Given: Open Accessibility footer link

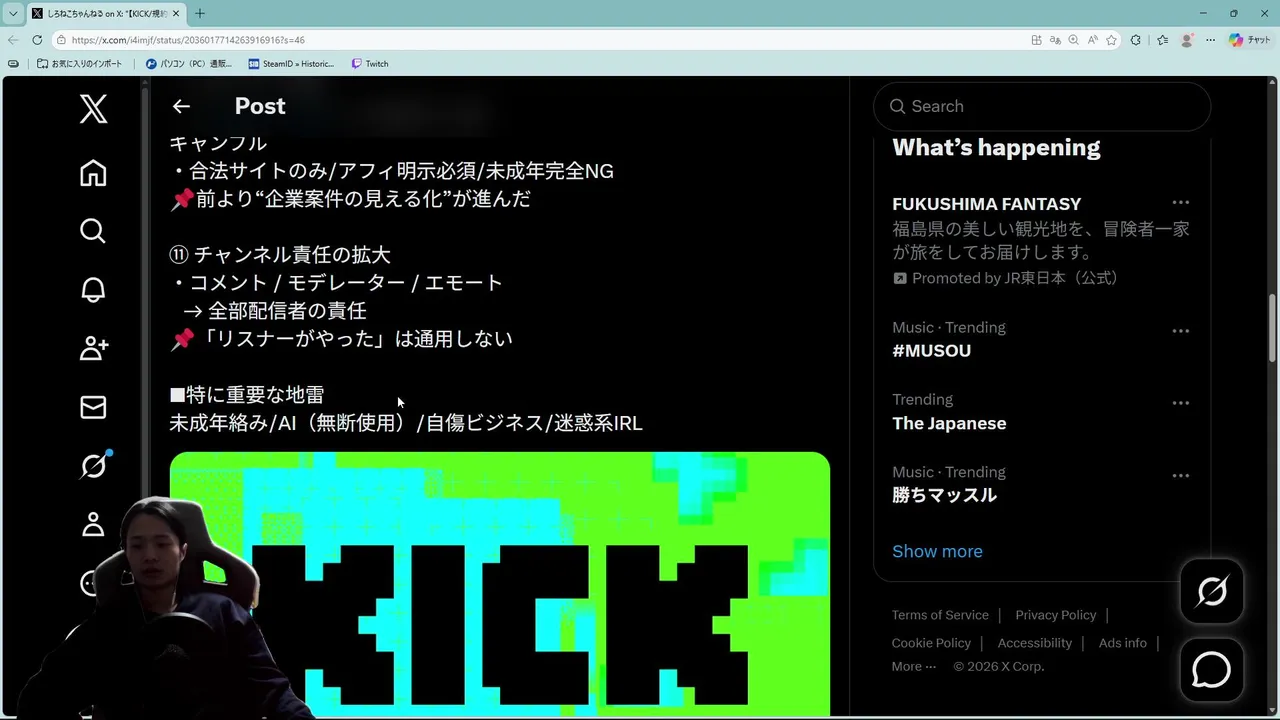Looking at the screenshot, I should point(1034,643).
